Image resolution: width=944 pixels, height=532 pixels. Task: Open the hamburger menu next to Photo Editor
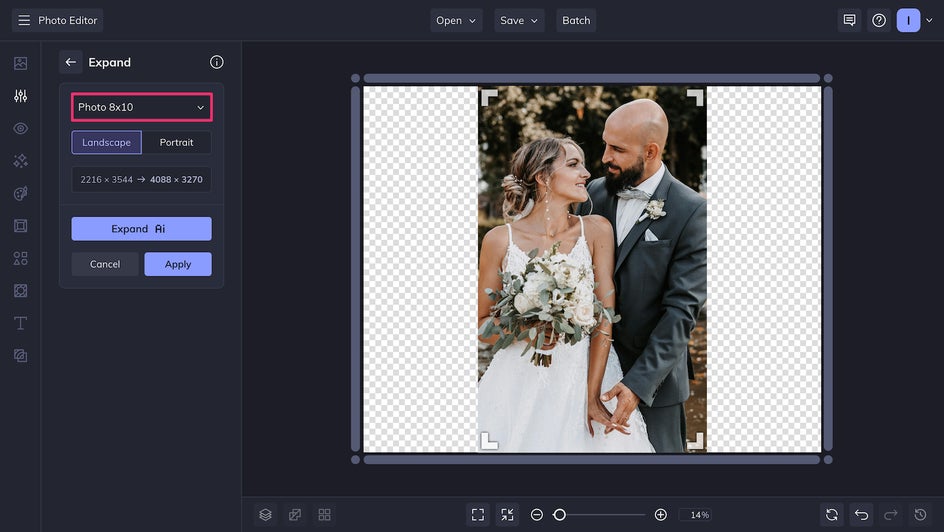[24, 20]
